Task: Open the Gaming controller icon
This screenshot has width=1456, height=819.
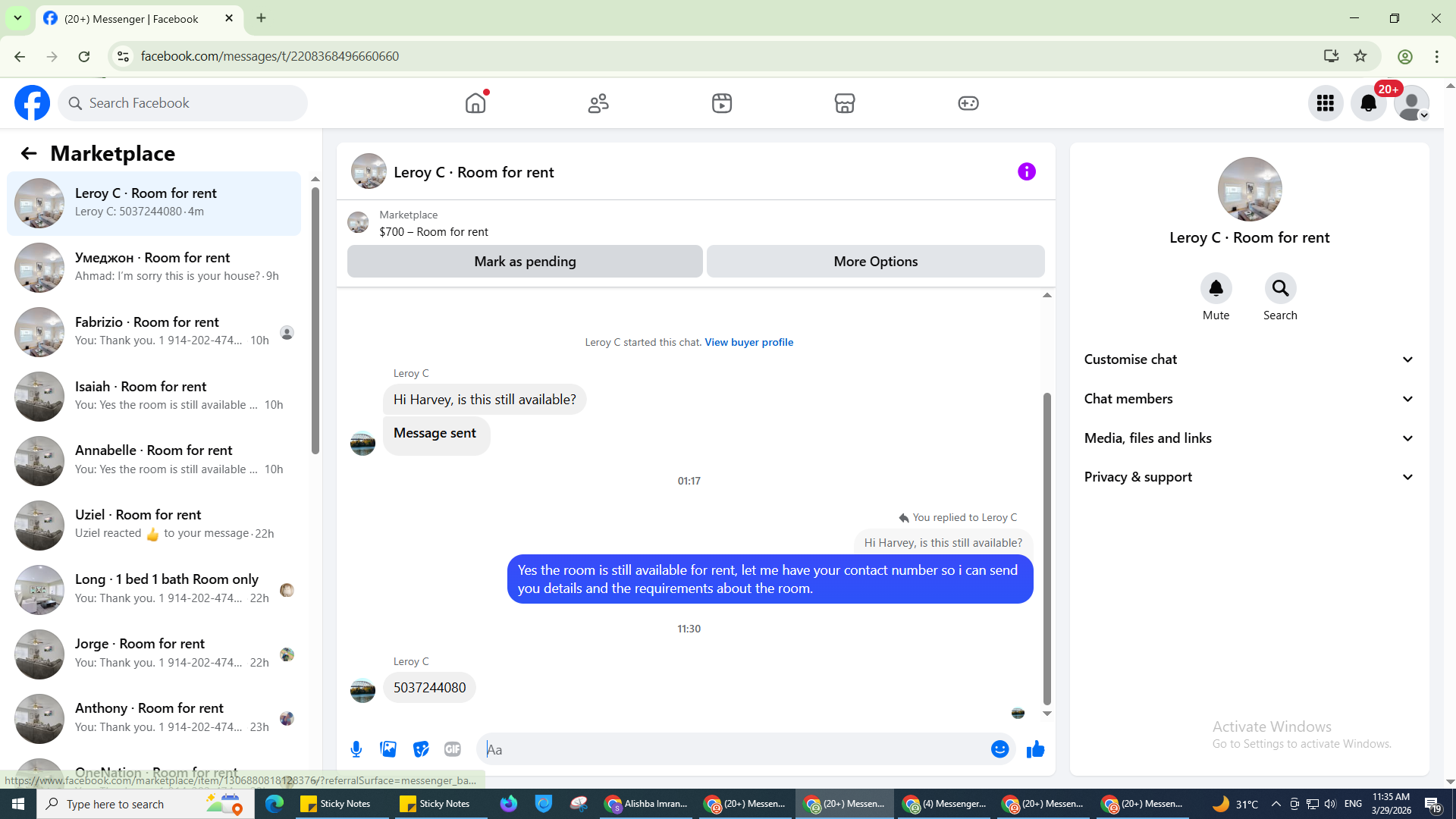Action: click(x=968, y=103)
